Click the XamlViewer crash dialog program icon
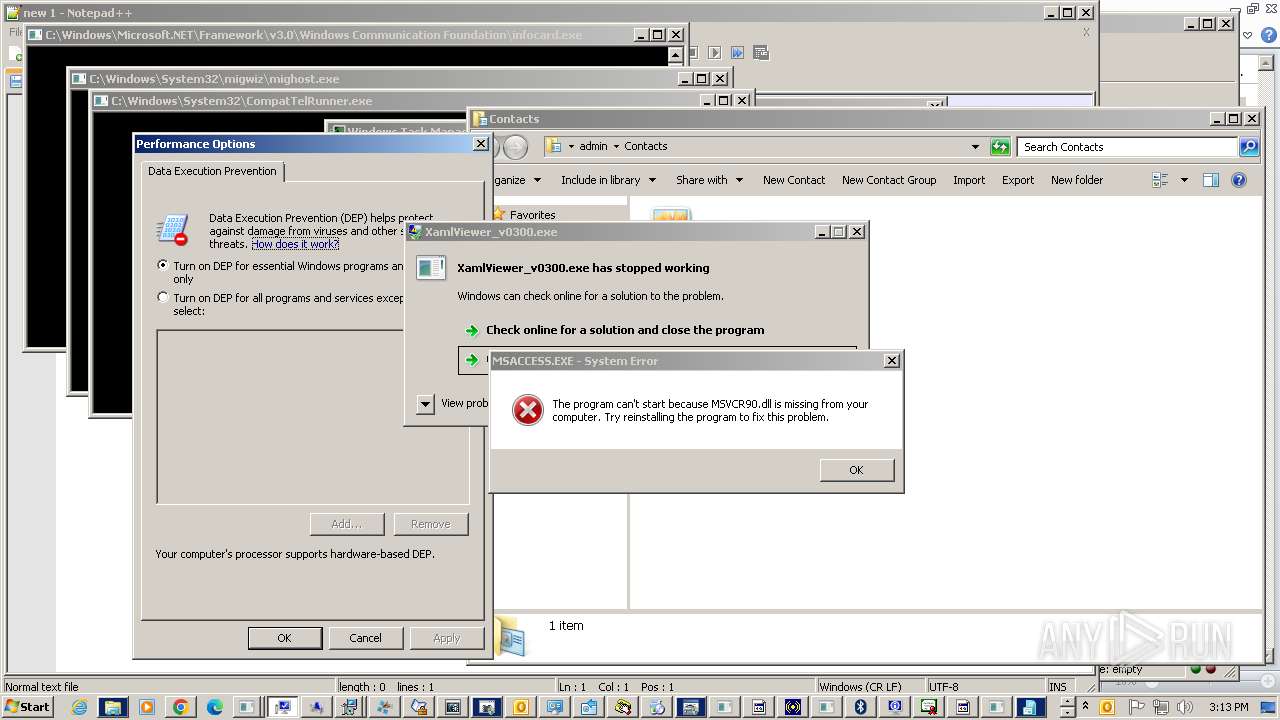The image size is (1280, 720). point(431,268)
